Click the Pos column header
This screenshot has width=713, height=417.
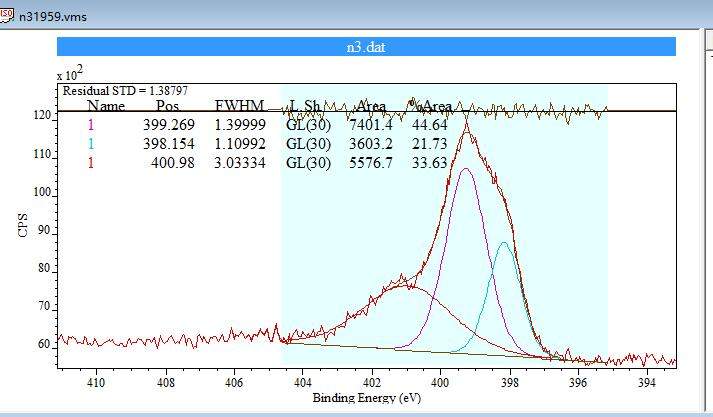[x=167, y=106]
